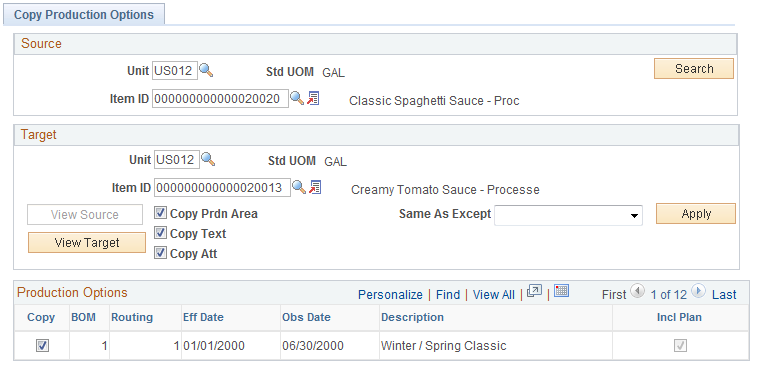Select the Copy Production Options tab
Image resolution: width=766 pixels, height=377 pixels.
pyautogui.click(x=84, y=15)
